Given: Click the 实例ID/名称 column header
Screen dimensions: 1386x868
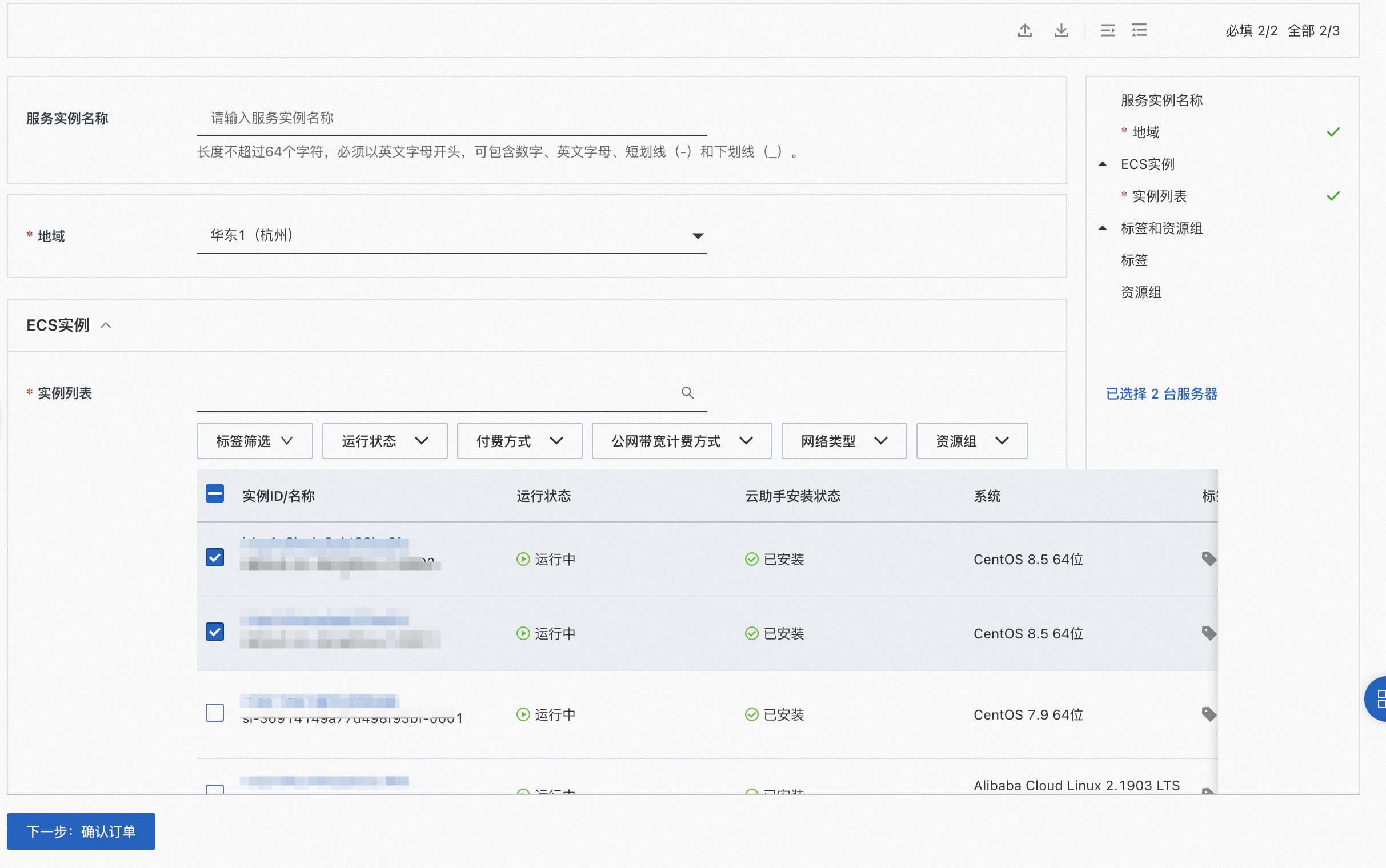Looking at the screenshot, I should pos(278,496).
